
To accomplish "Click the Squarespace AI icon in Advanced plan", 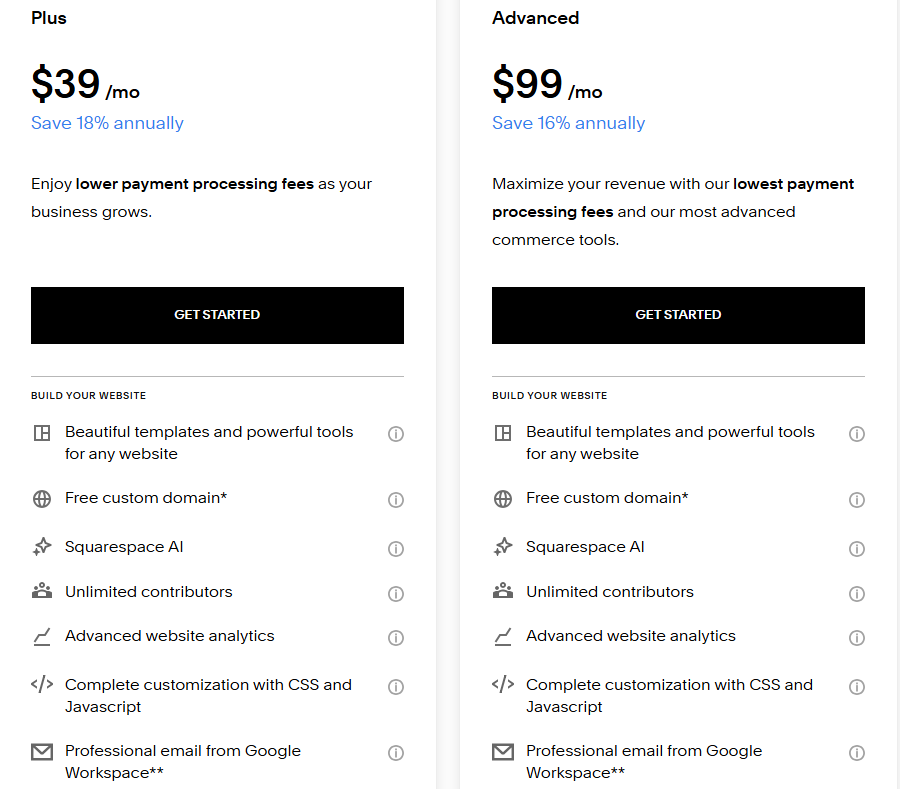I will [502, 547].
